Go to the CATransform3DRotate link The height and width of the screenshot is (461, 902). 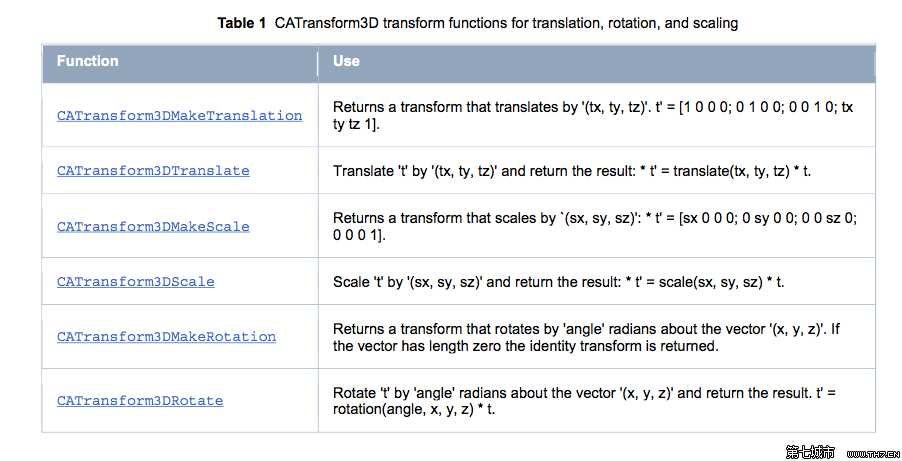click(140, 401)
